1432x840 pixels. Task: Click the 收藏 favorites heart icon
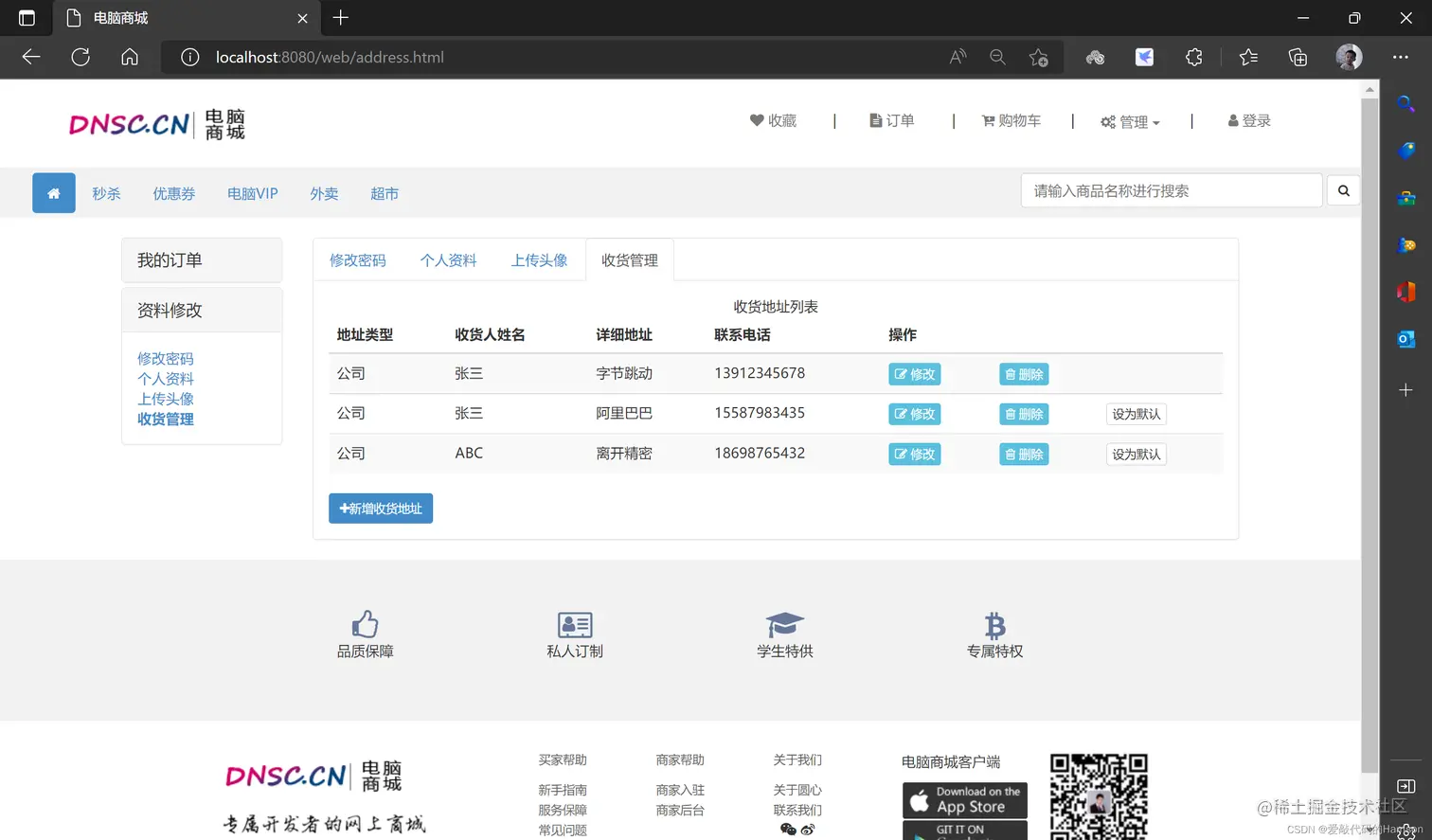pyautogui.click(x=756, y=120)
